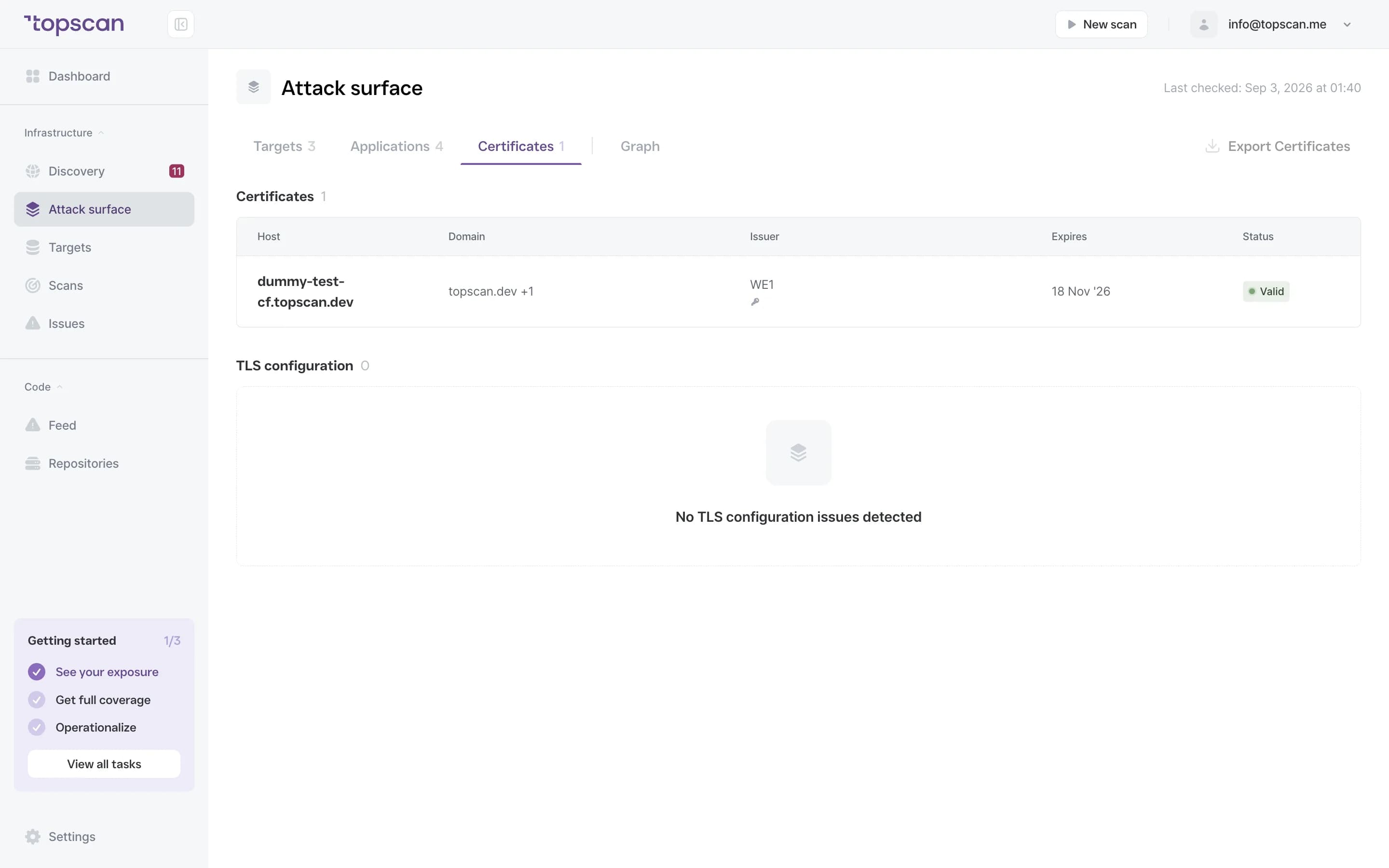Click the Host column header
Image resolution: width=1389 pixels, height=868 pixels.
point(269,236)
